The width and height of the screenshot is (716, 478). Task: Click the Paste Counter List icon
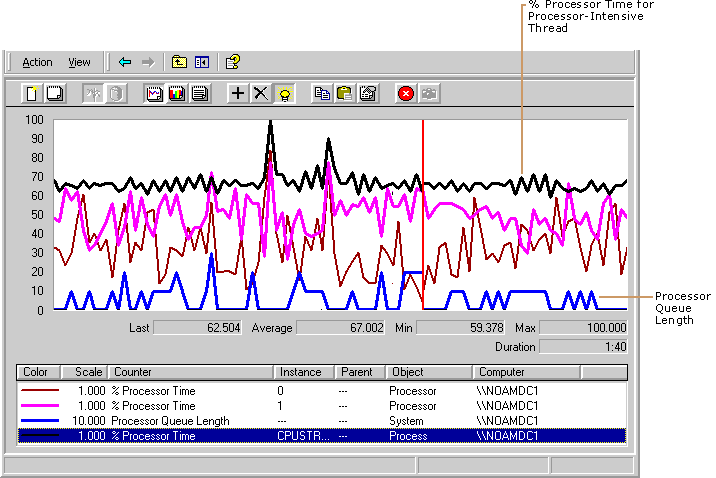coord(344,94)
